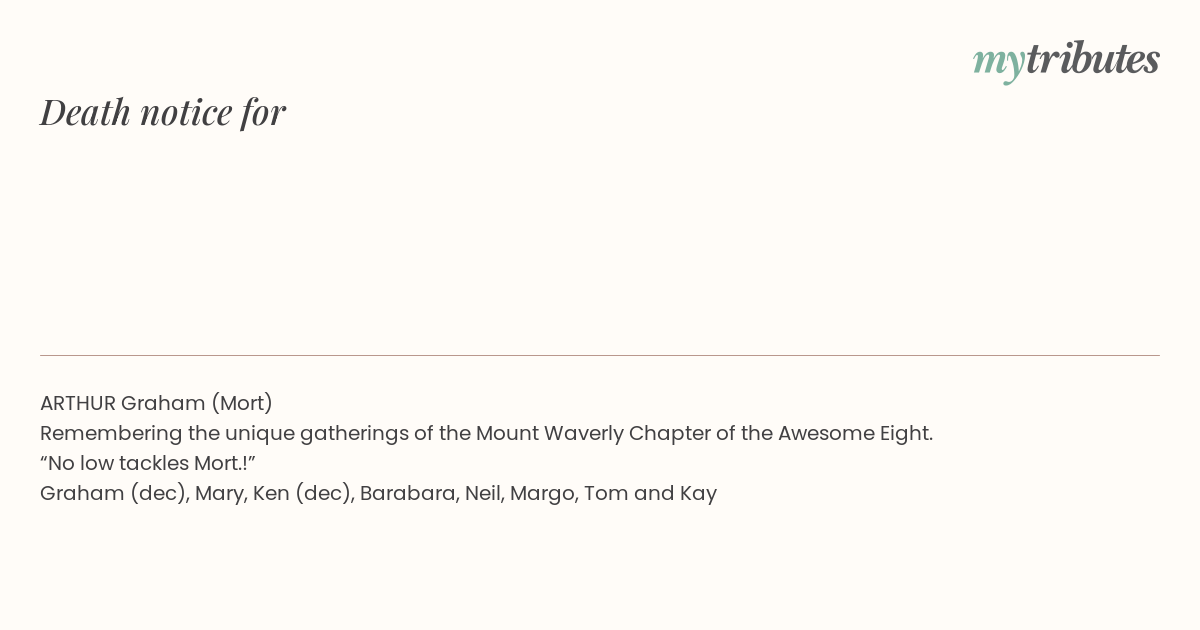Click the name "ARTHUR" in the notice
Screen dimensions: 1200x630
point(77,403)
